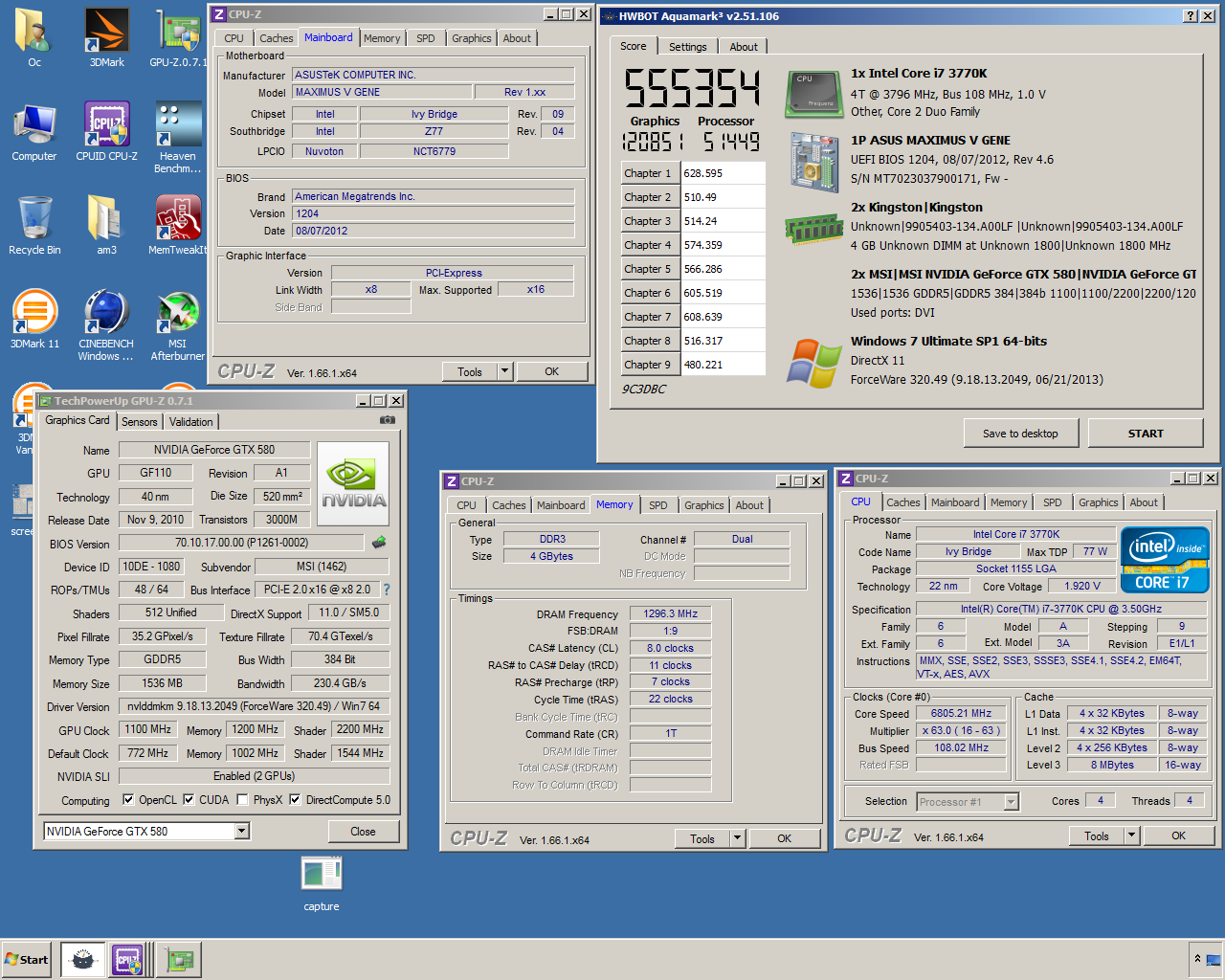Click OK in CPU-Z CPU tab window
The height and width of the screenshot is (980, 1225).
(x=1178, y=835)
